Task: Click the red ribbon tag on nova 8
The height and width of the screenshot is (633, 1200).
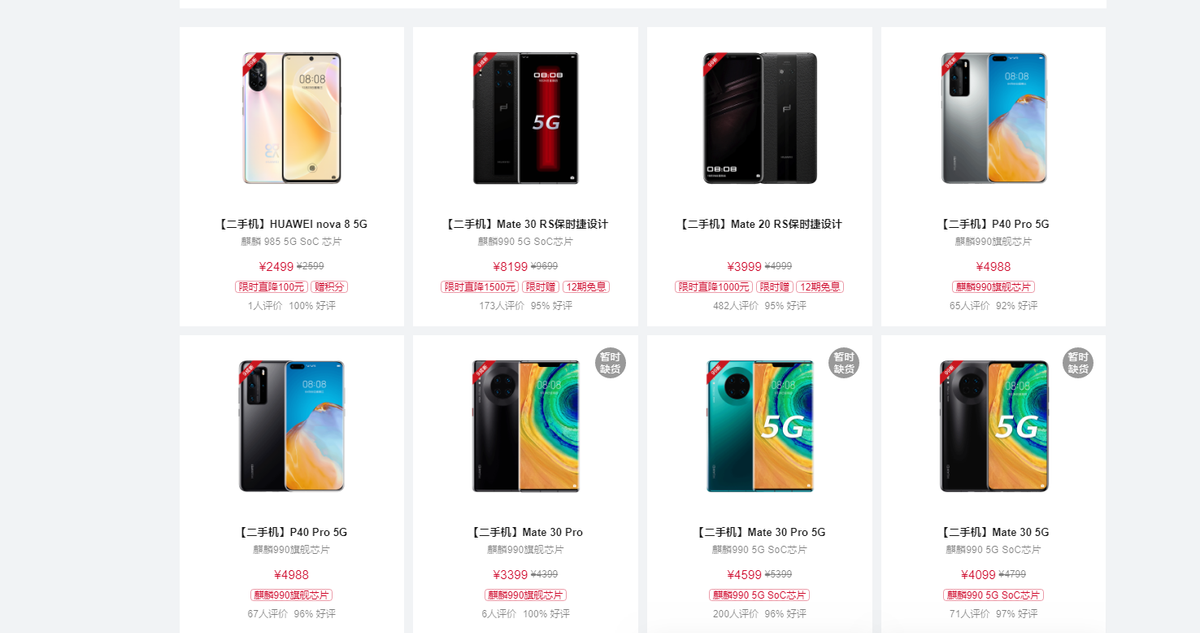Action: pos(252,64)
